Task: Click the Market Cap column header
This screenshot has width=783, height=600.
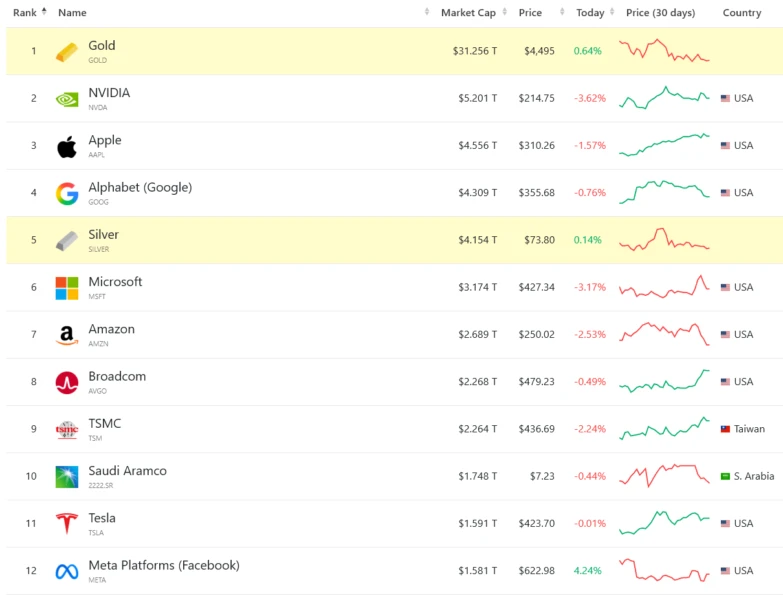Action: click(468, 13)
